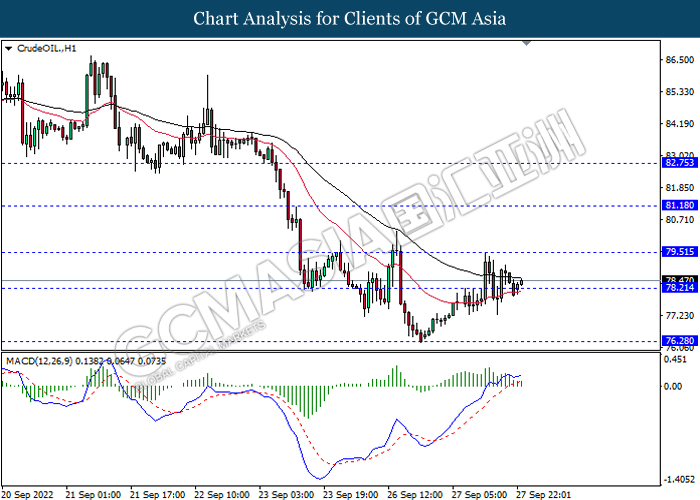Select the 81.180 price level label
This screenshot has width=700, height=500.
[x=679, y=205]
